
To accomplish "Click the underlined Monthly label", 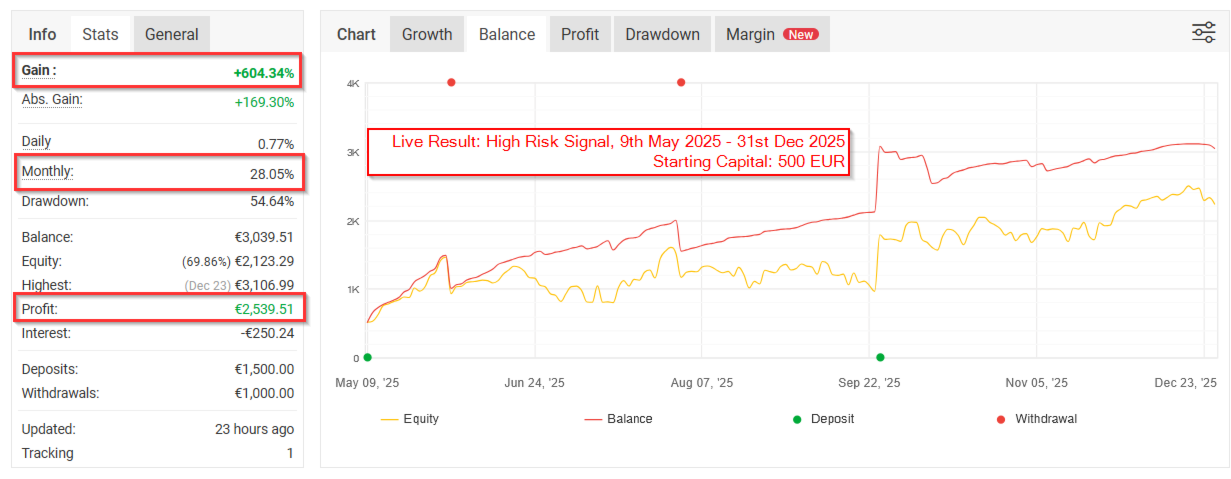I will point(47,172).
